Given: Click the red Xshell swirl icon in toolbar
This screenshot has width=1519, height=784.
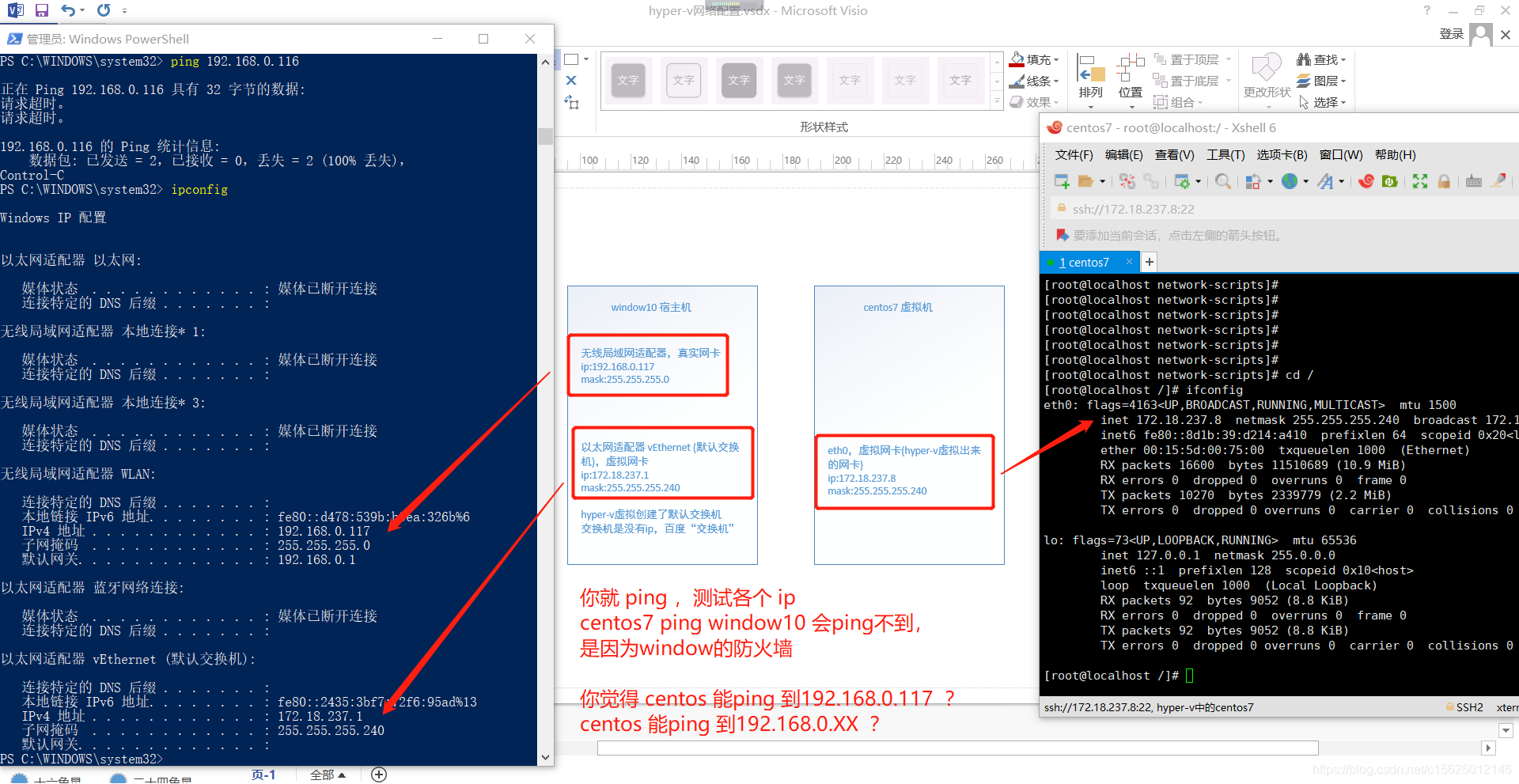Looking at the screenshot, I should pos(1366,181).
